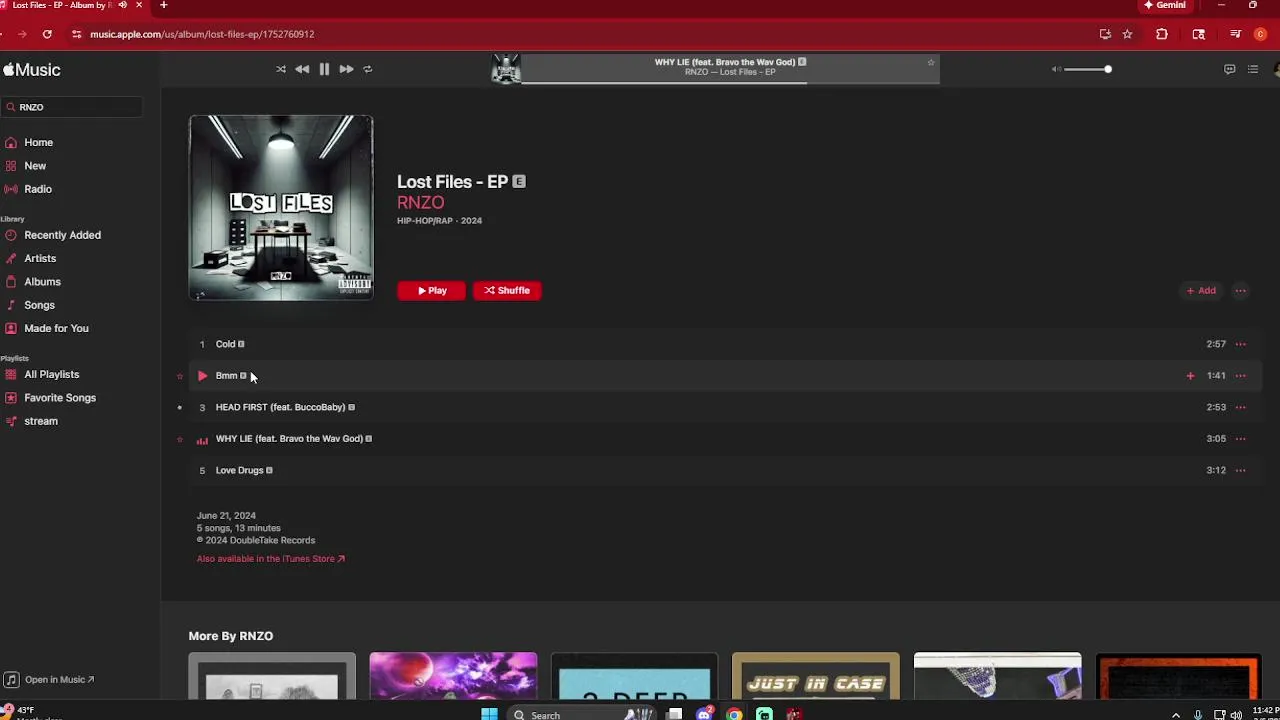Open Songs in the library
The image size is (1280, 720).
point(39,305)
